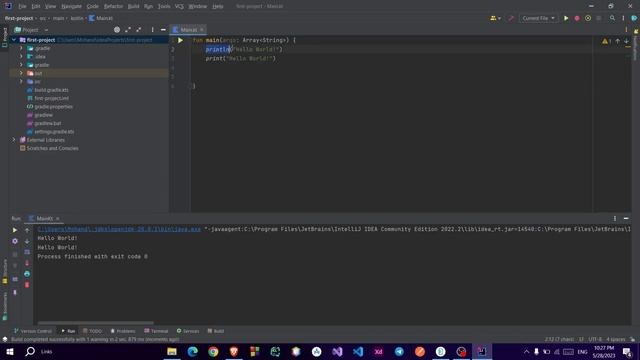Viewport: 640px width, 360px height.
Task: Hide the Run tool window with its minus icon
Action: pyautogui.click(x=626, y=219)
